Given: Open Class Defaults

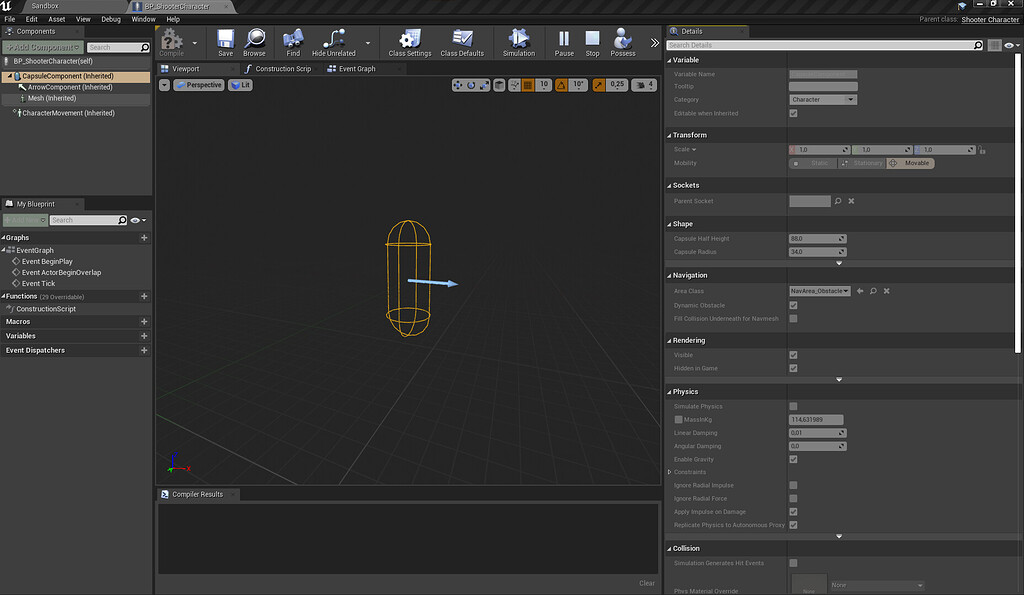Looking at the screenshot, I should point(462,40).
